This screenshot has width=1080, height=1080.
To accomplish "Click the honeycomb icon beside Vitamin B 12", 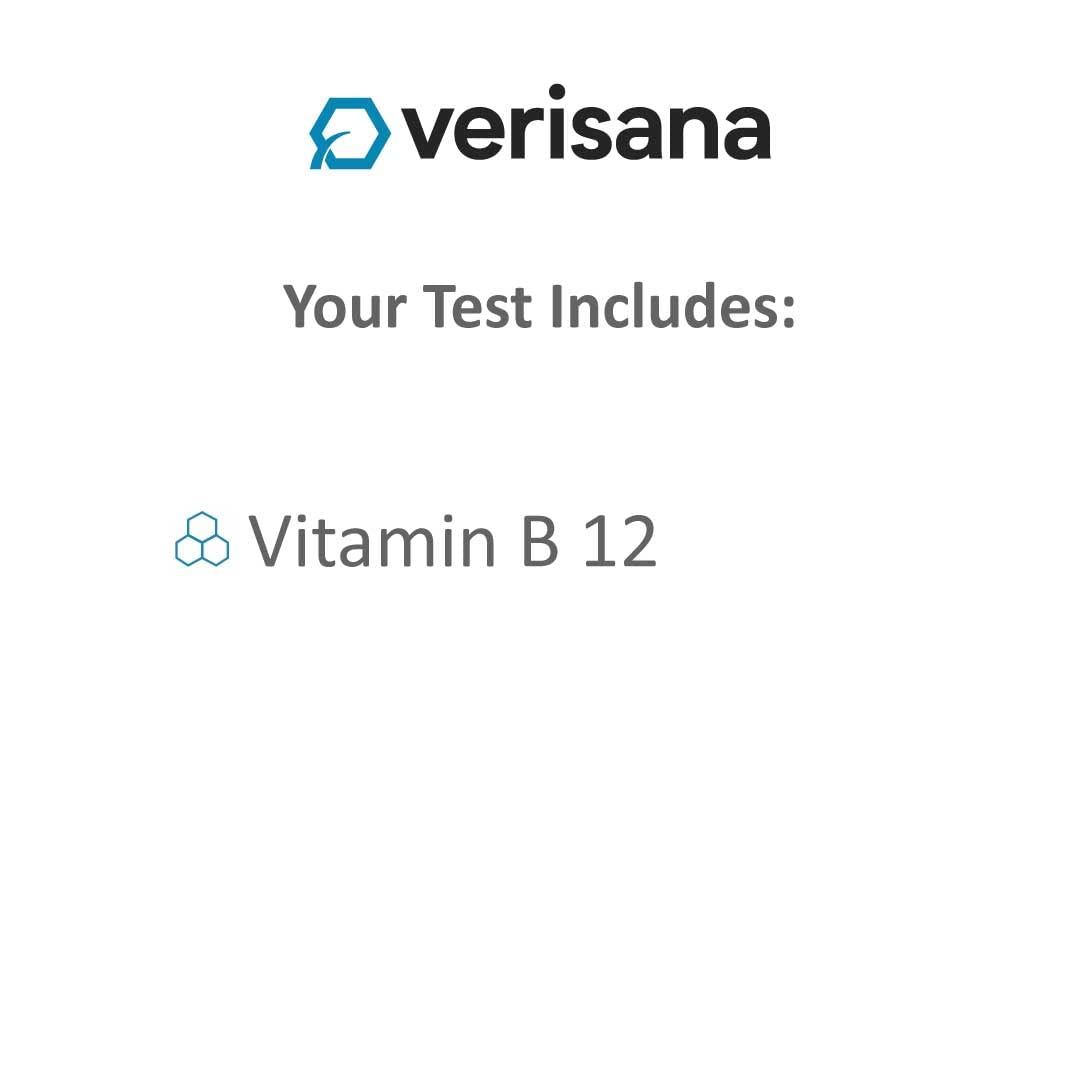I will coord(202,540).
